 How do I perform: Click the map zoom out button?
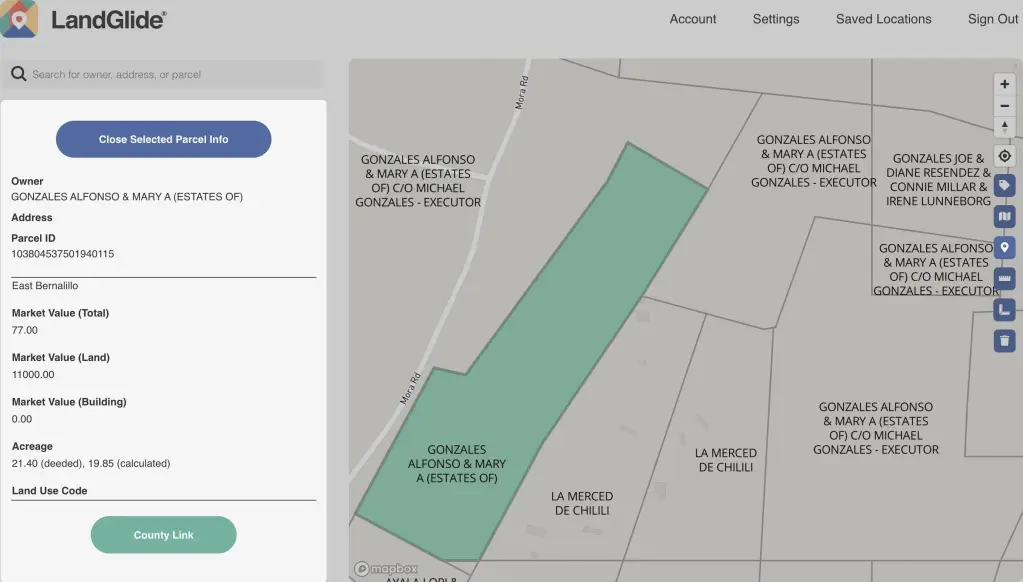(1005, 107)
